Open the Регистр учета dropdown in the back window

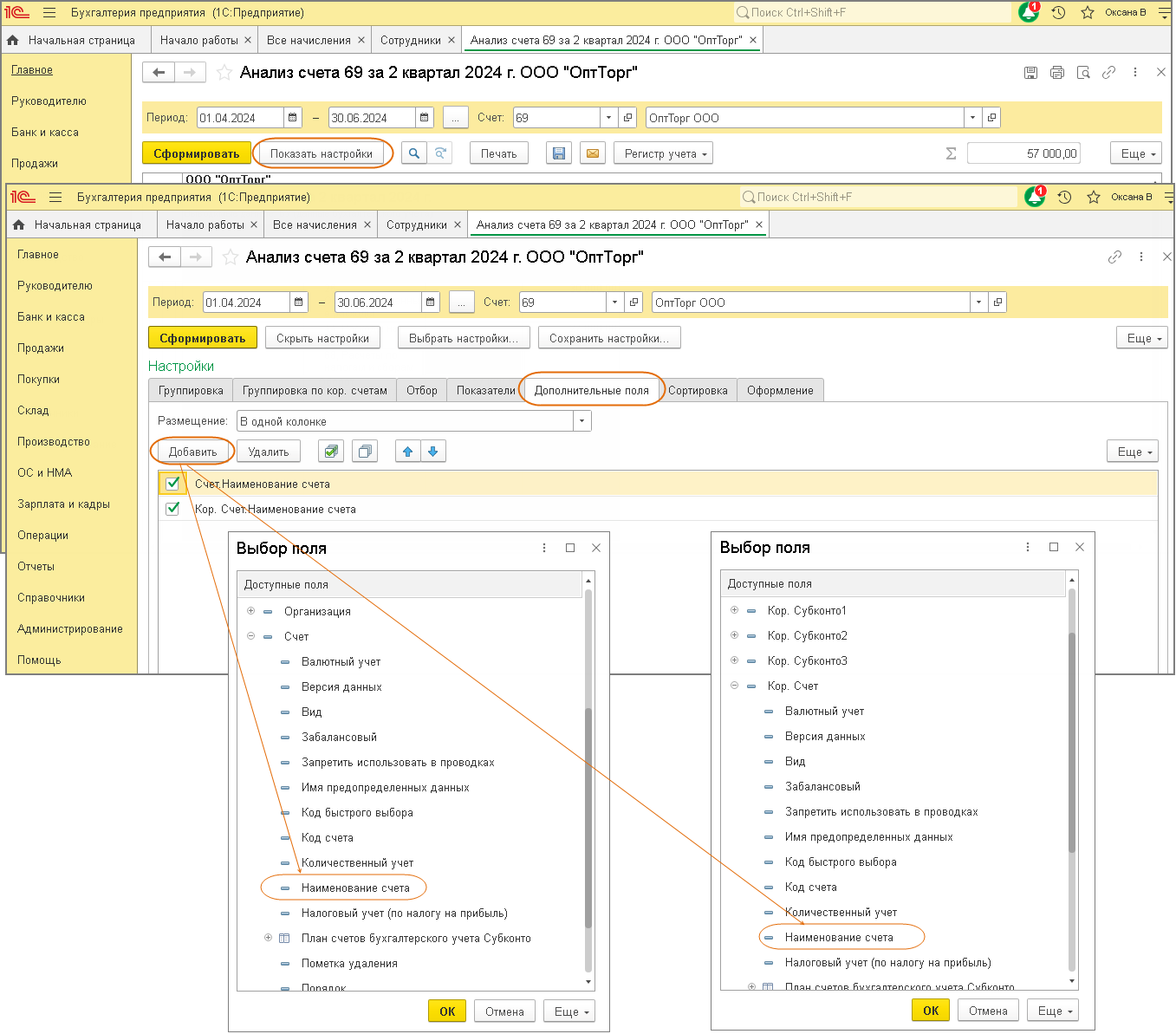pyautogui.click(x=664, y=153)
